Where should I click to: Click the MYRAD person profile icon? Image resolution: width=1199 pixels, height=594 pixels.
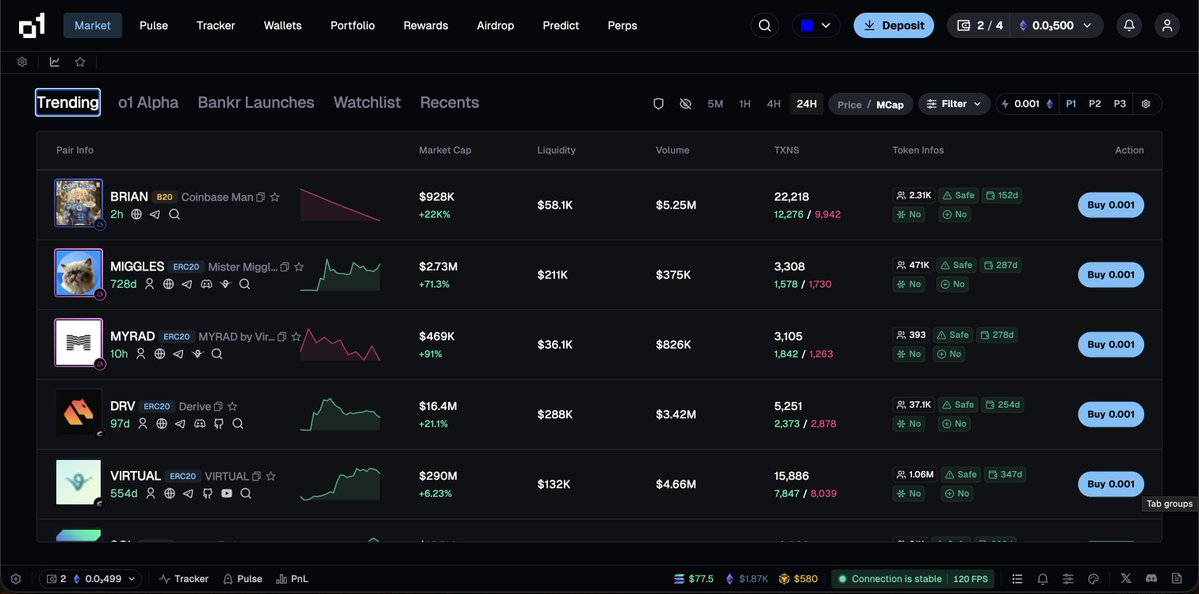pos(141,354)
